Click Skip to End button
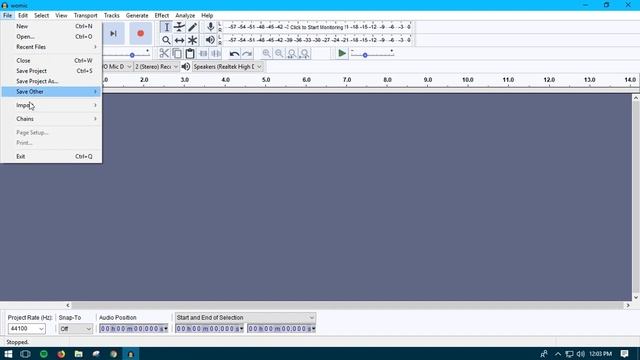 tap(113, 33)
